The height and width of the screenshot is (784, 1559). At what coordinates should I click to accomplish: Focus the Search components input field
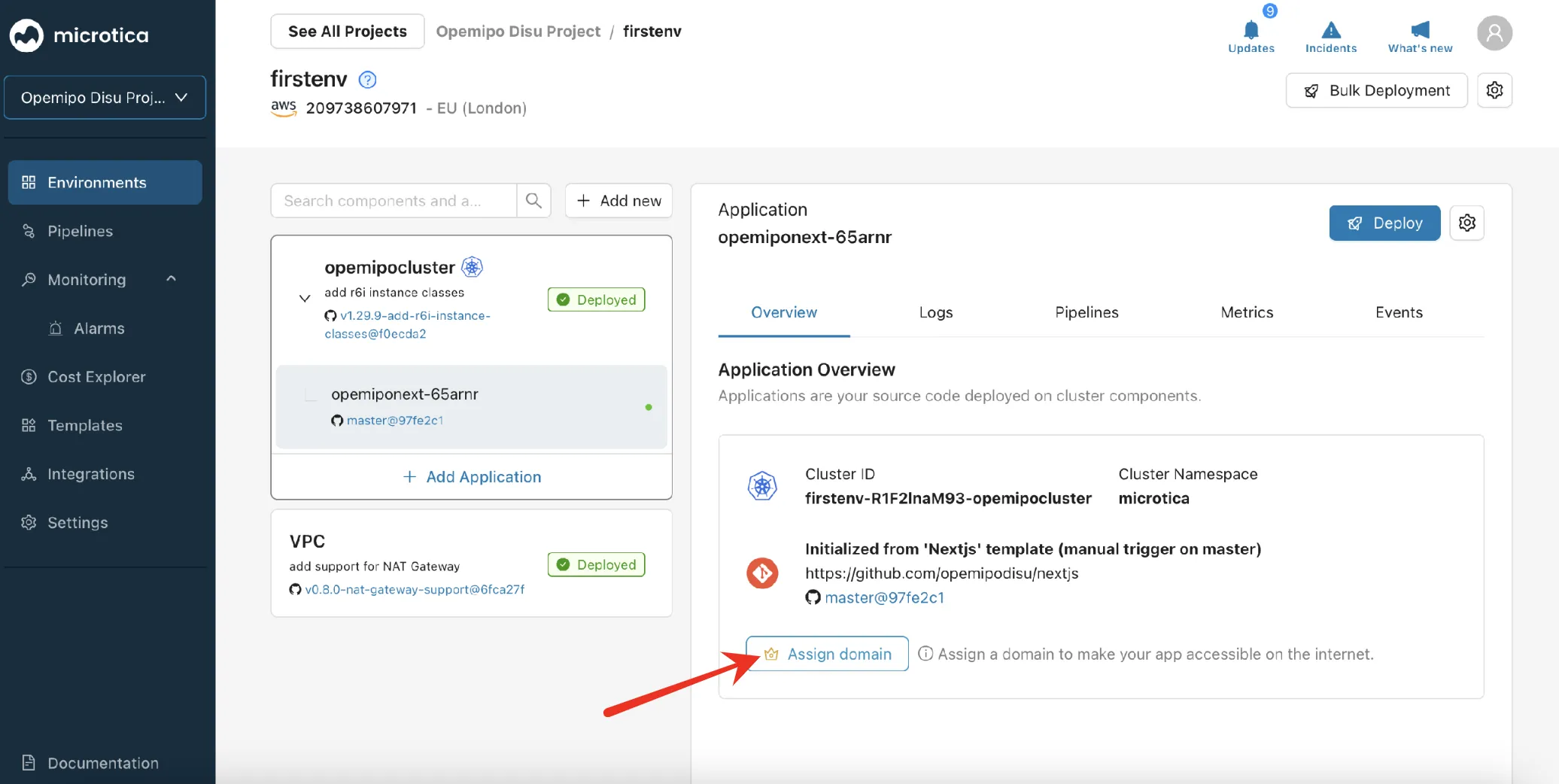tap(394, 201)
